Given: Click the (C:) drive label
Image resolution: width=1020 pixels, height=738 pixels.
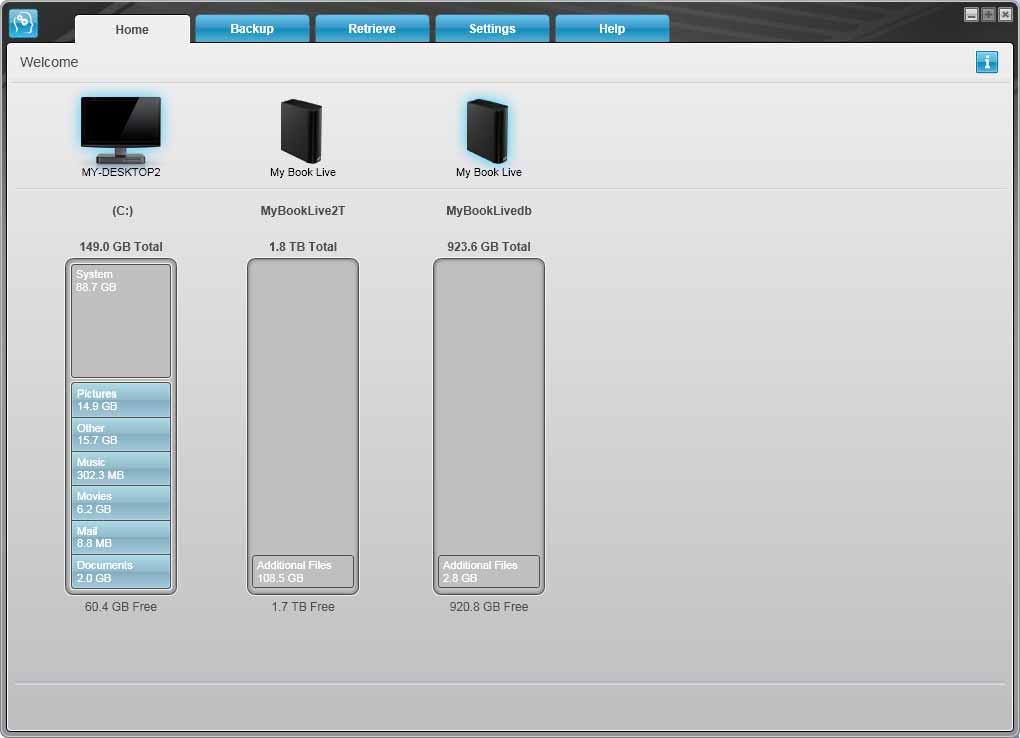Looking at the screenshot, I should tap(122, 211).
